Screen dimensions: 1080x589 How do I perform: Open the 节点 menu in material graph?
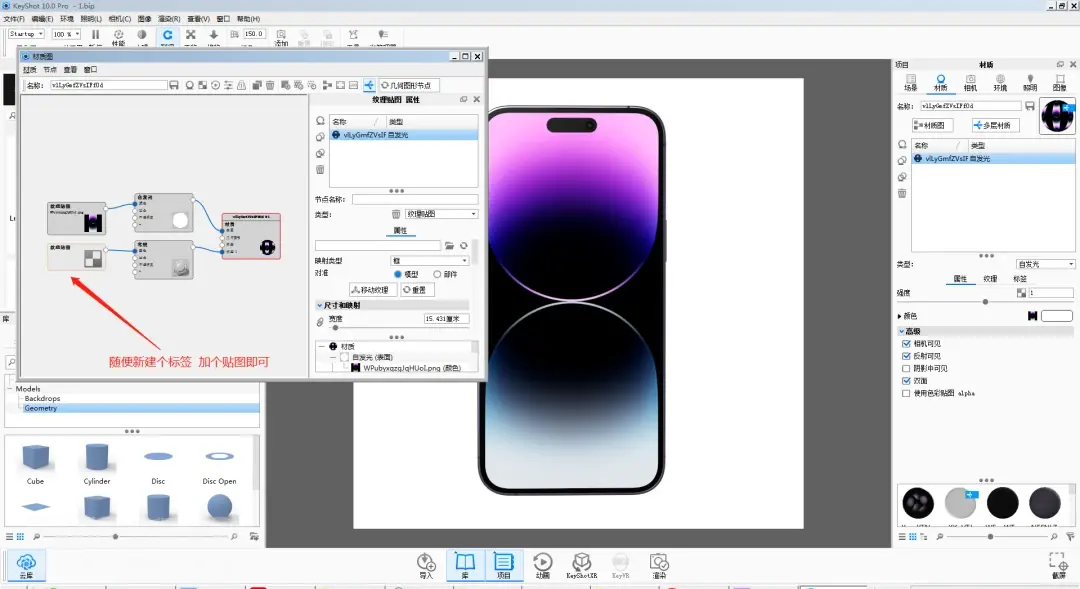click(x=50, y=70)
